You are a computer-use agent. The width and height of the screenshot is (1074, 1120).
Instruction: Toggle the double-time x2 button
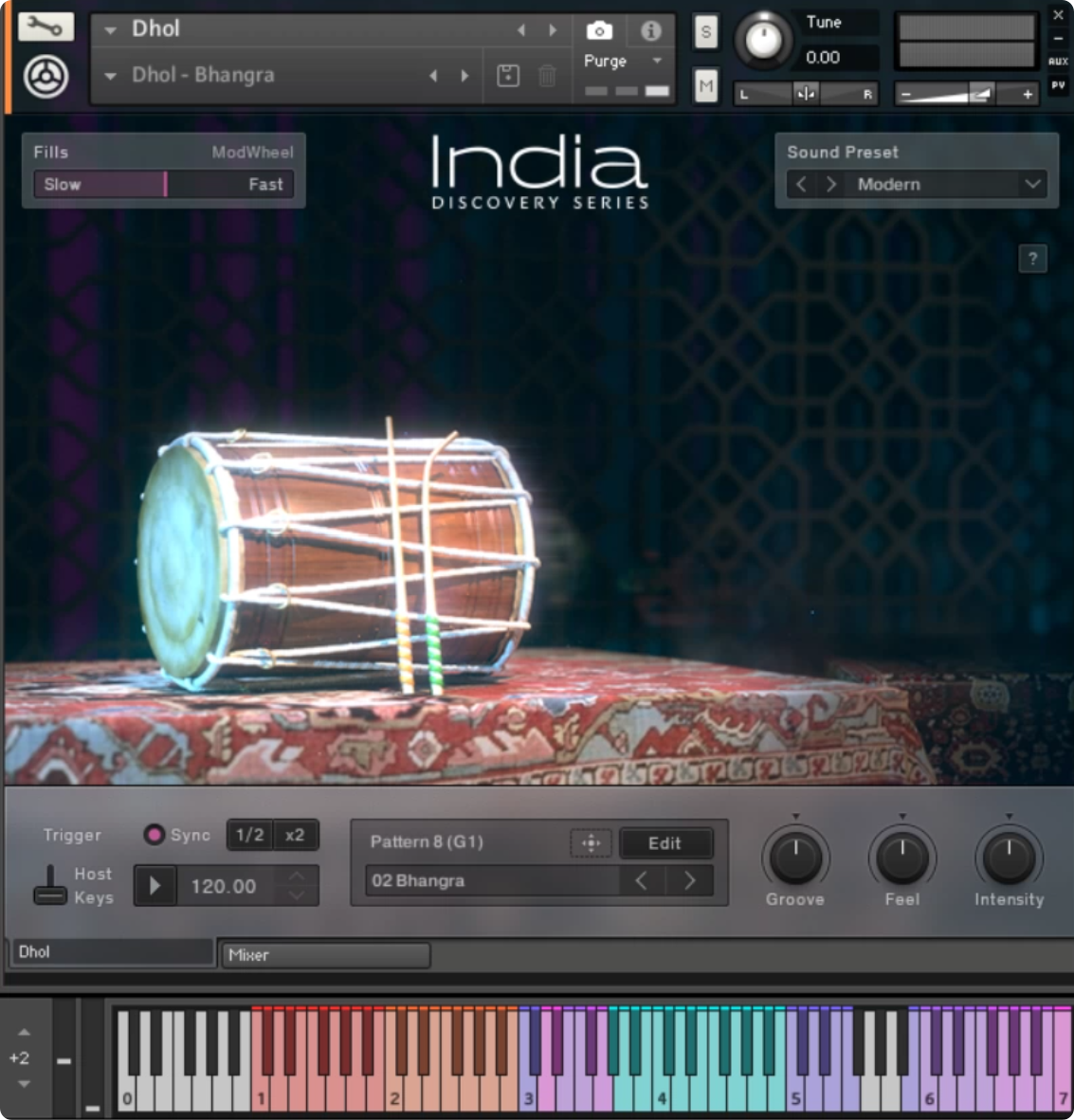[295, 835]
